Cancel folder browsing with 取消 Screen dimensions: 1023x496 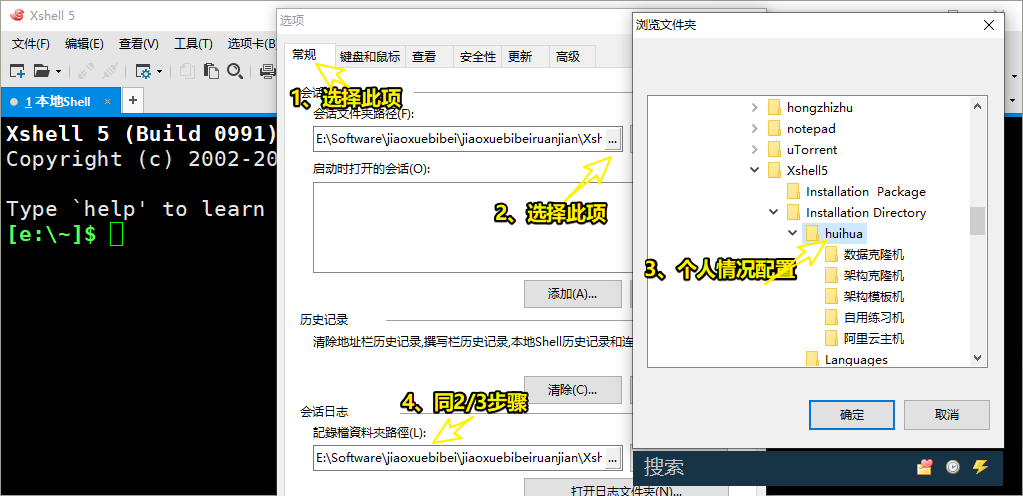[947, 414]
